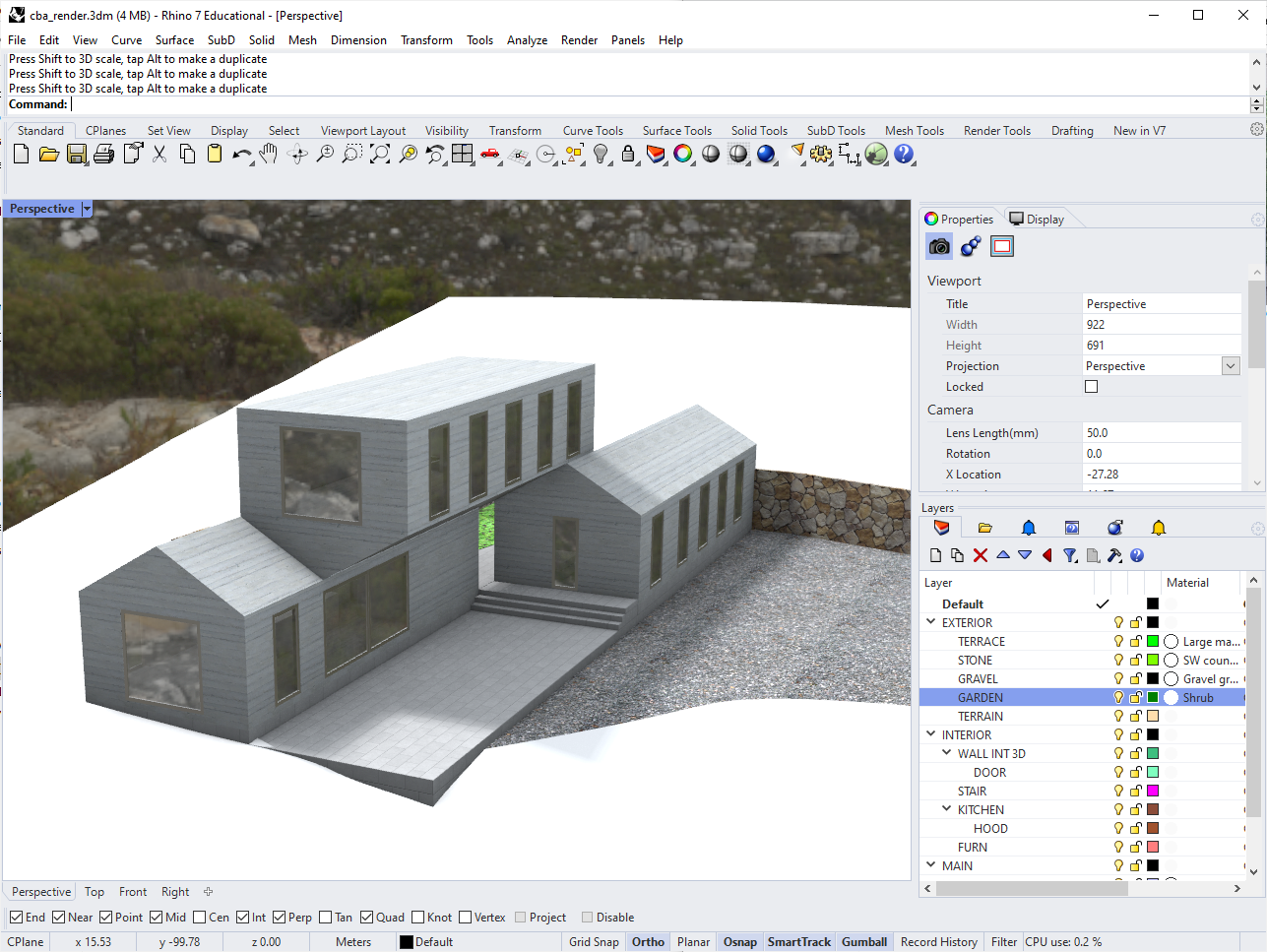This screenshot has width=1267, height=952.
Task: Click the Save file icon in toolbar
Action: pos(77,155)
